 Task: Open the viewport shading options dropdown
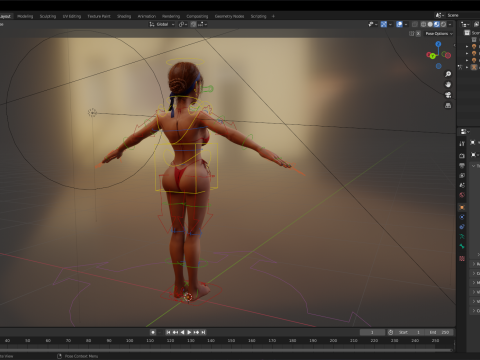coord(450,24)
